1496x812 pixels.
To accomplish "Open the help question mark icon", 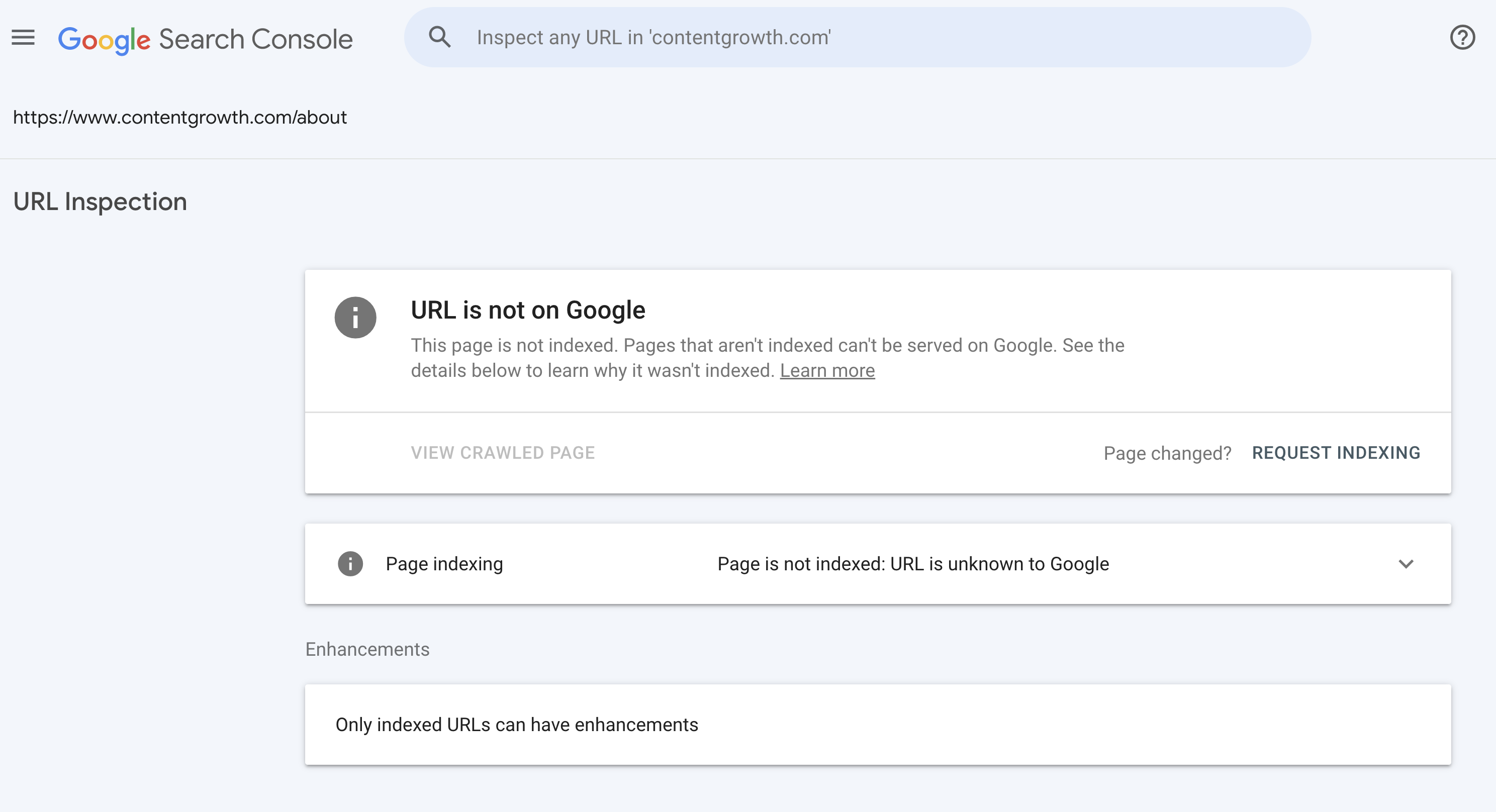I will (x=1462, y=38).
